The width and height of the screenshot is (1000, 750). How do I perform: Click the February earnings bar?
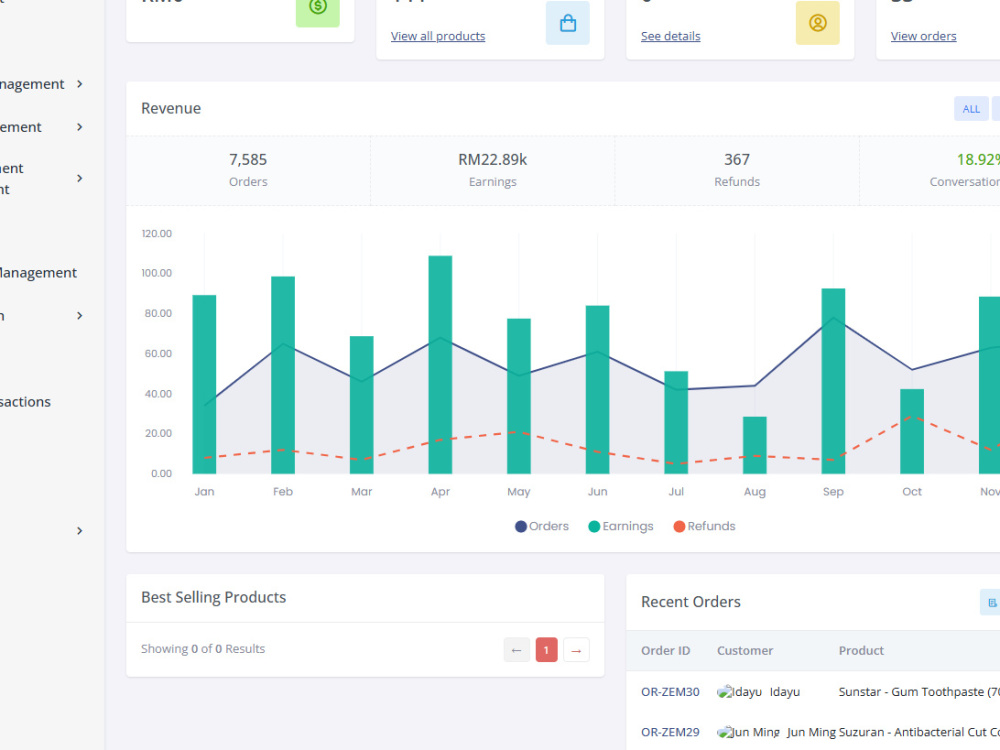point(283,375)
